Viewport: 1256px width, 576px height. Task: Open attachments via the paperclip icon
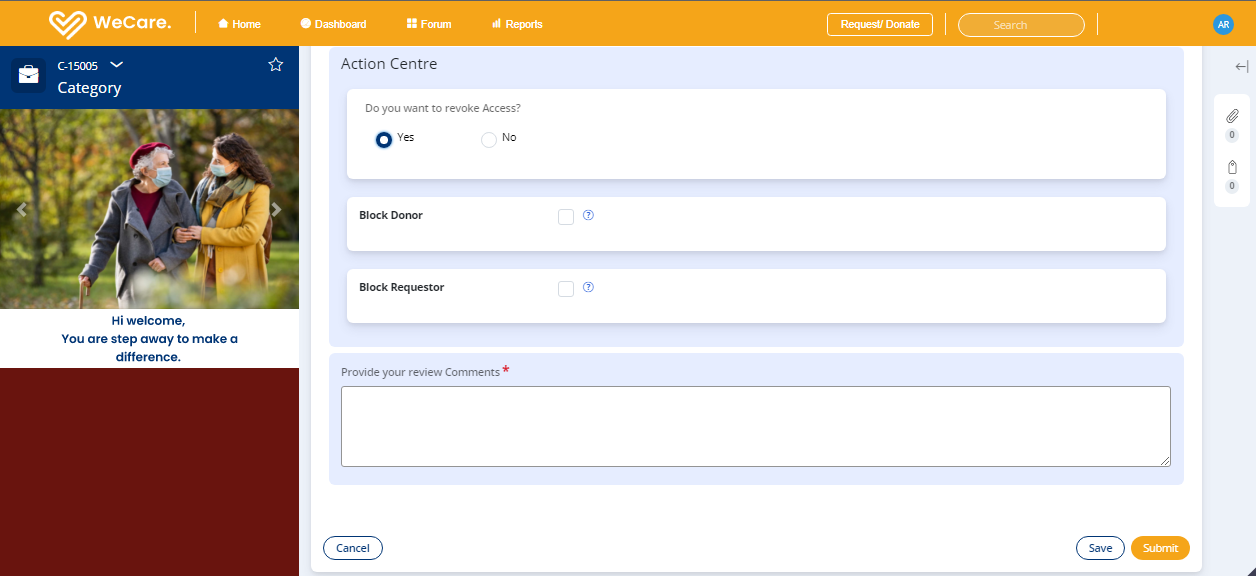click(x=1232, y=116)
